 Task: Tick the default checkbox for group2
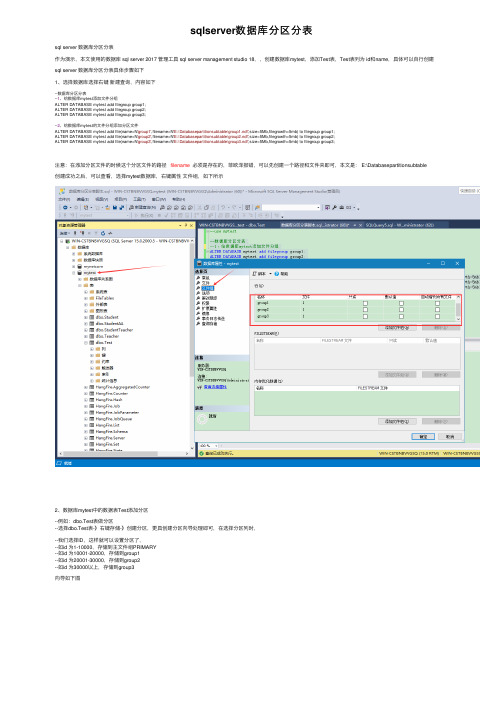[401, 310]
